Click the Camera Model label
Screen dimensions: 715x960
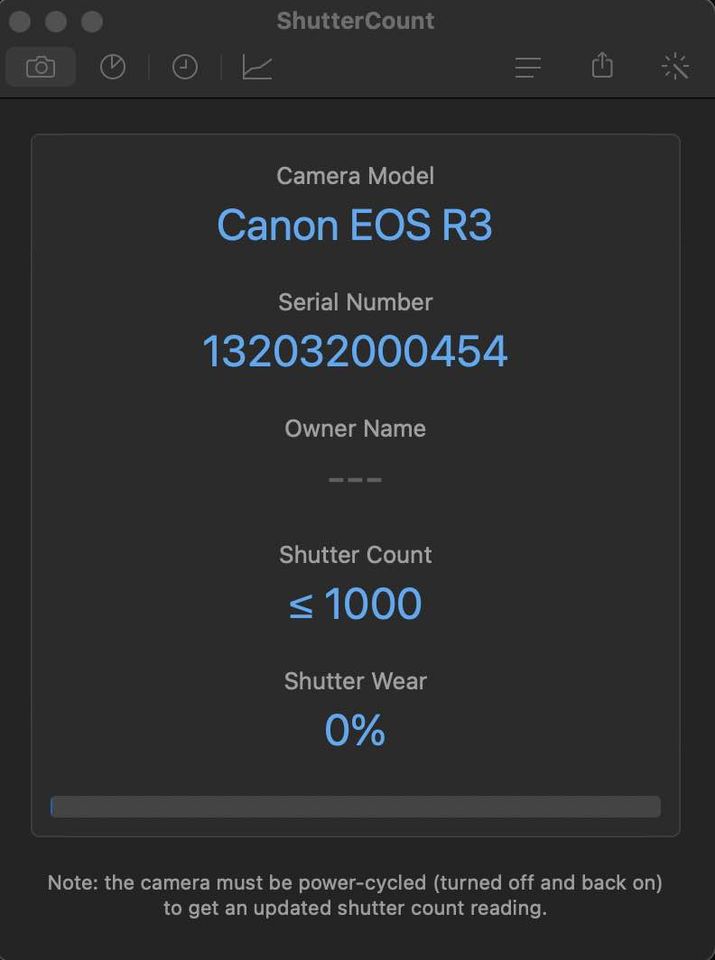click(355, 176)
